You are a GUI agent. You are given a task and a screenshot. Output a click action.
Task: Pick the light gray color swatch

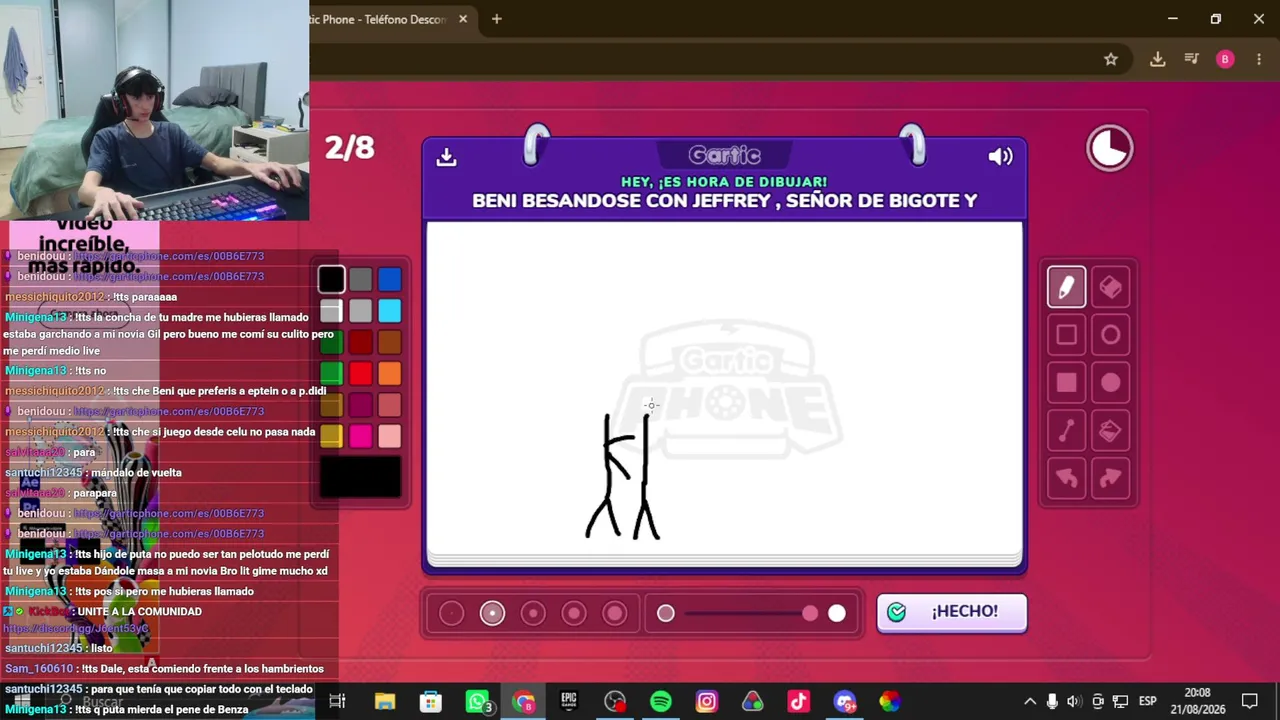pos(361,311)
